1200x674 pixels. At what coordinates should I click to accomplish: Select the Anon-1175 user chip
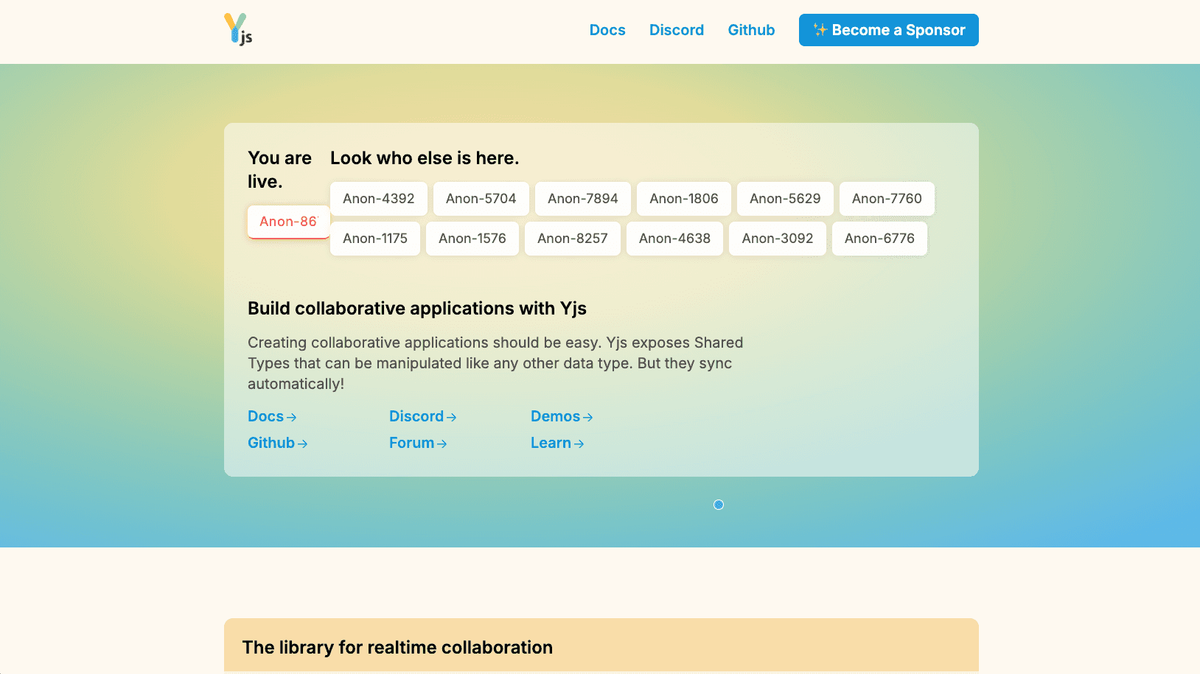pyautogui.click(x=375, y=238)
